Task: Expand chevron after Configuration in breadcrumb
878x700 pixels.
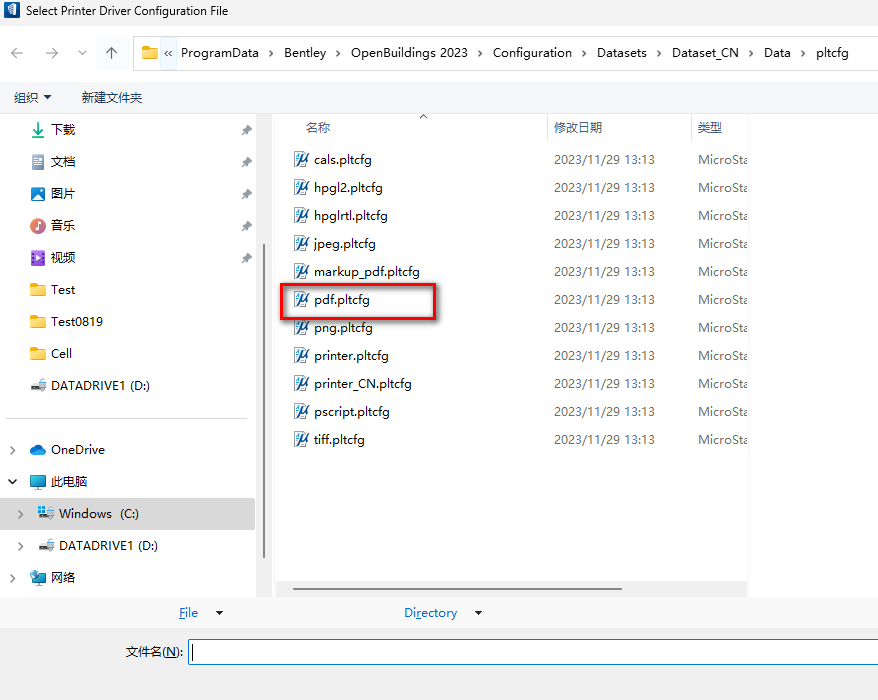Action: pyautogui.click(x=584, y=53)
